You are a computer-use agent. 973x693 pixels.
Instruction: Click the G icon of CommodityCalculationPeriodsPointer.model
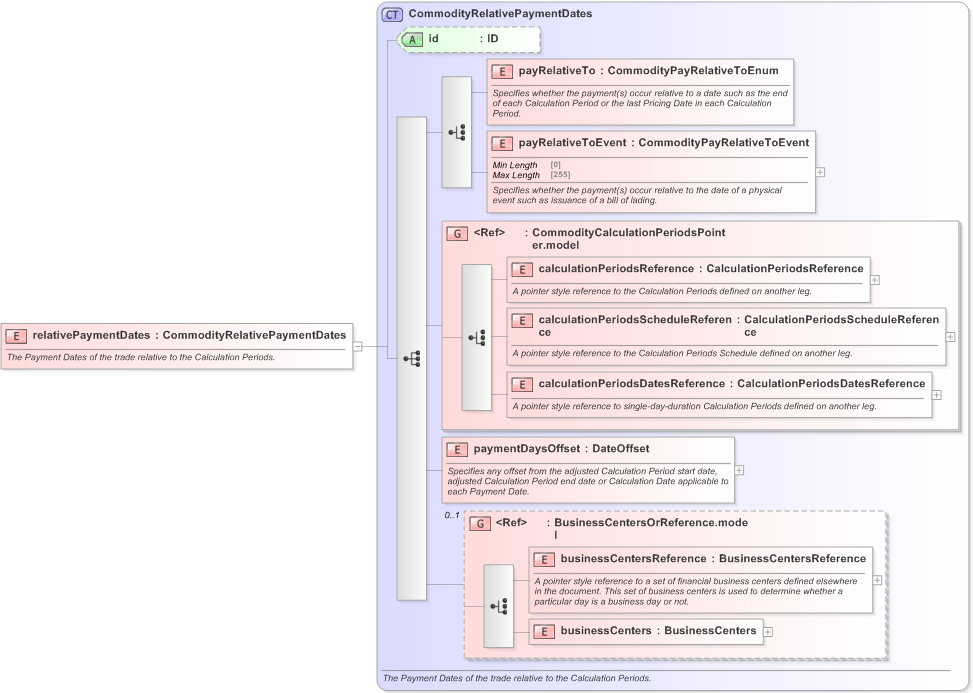coord(457,234)
